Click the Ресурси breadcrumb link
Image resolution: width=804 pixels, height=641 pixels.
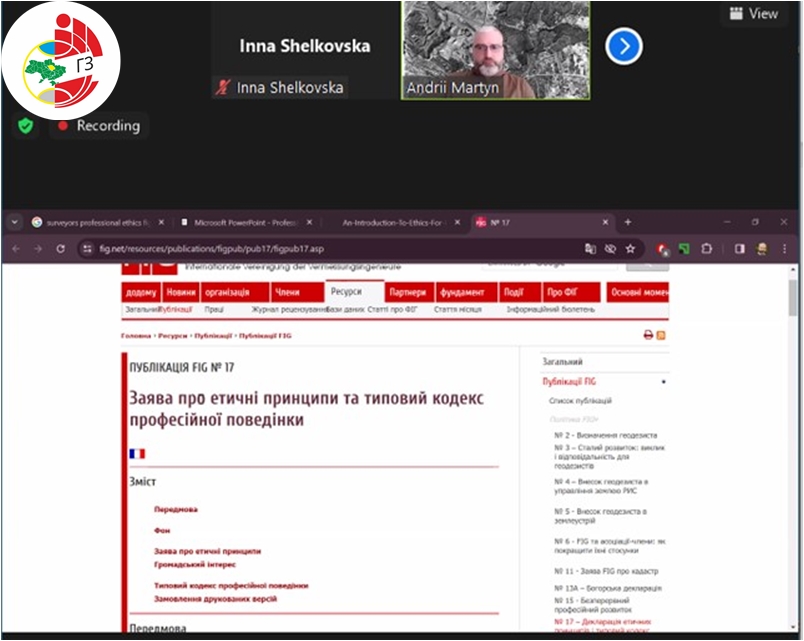coord(173,336)
